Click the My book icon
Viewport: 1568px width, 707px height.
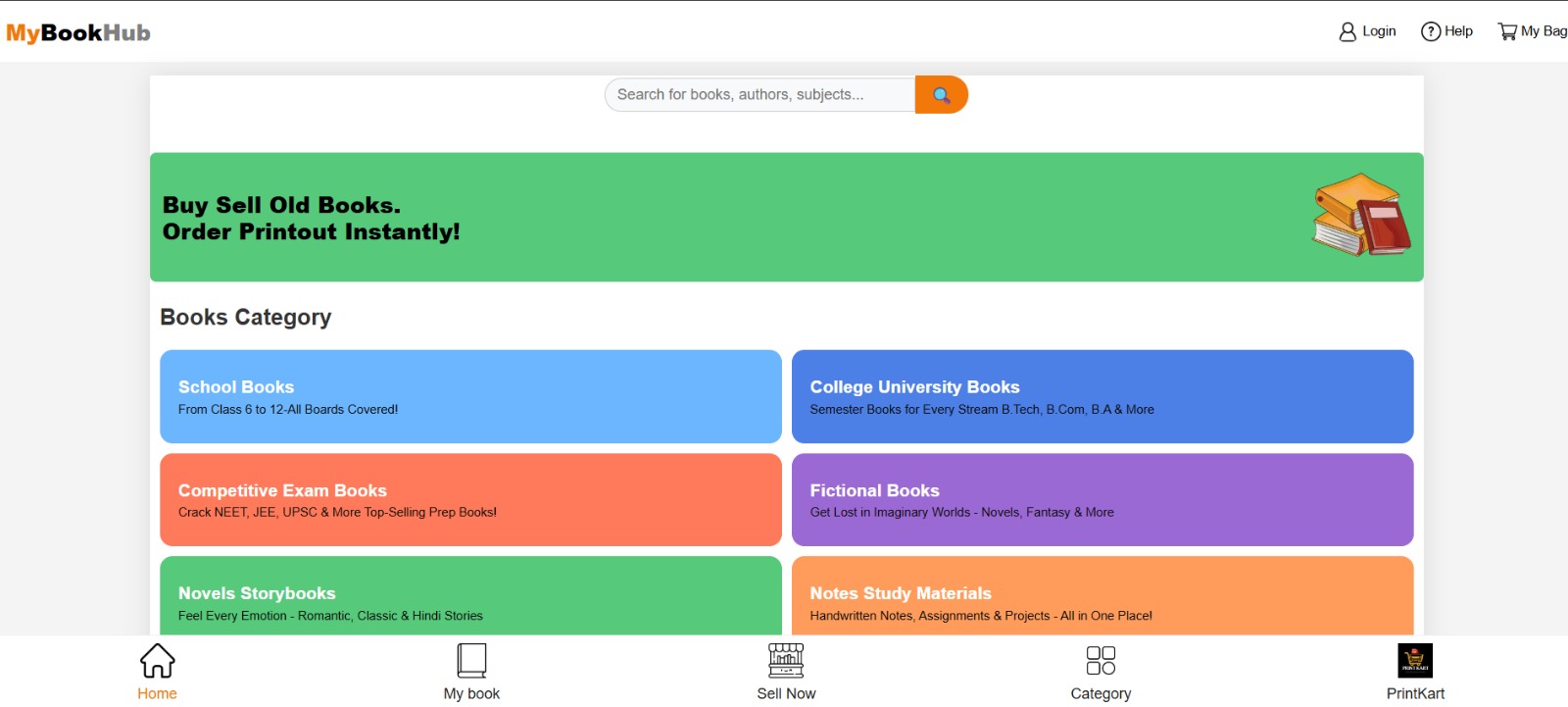click(x=471, y=661)
